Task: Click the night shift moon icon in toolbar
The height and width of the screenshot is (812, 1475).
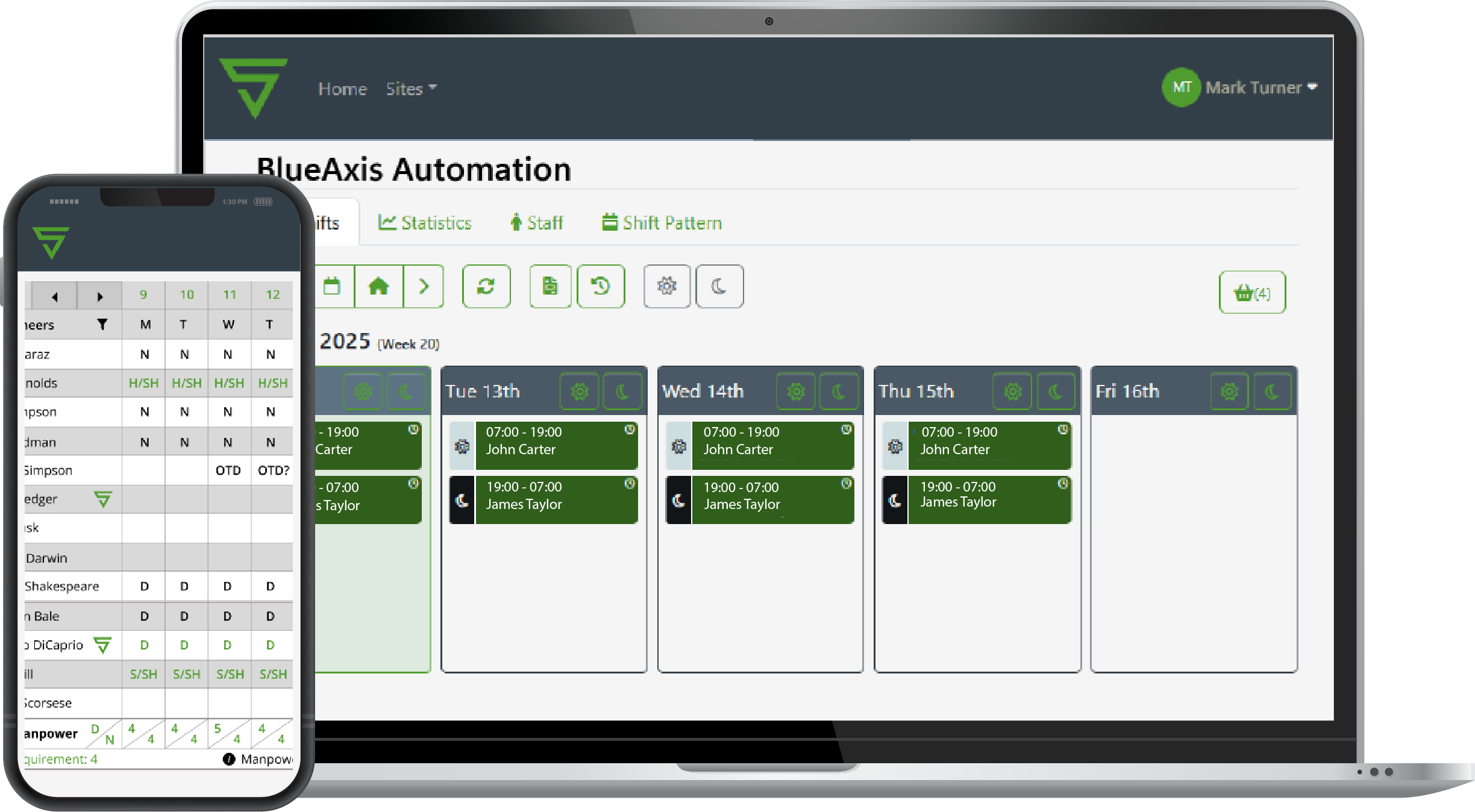Action: 719,287
